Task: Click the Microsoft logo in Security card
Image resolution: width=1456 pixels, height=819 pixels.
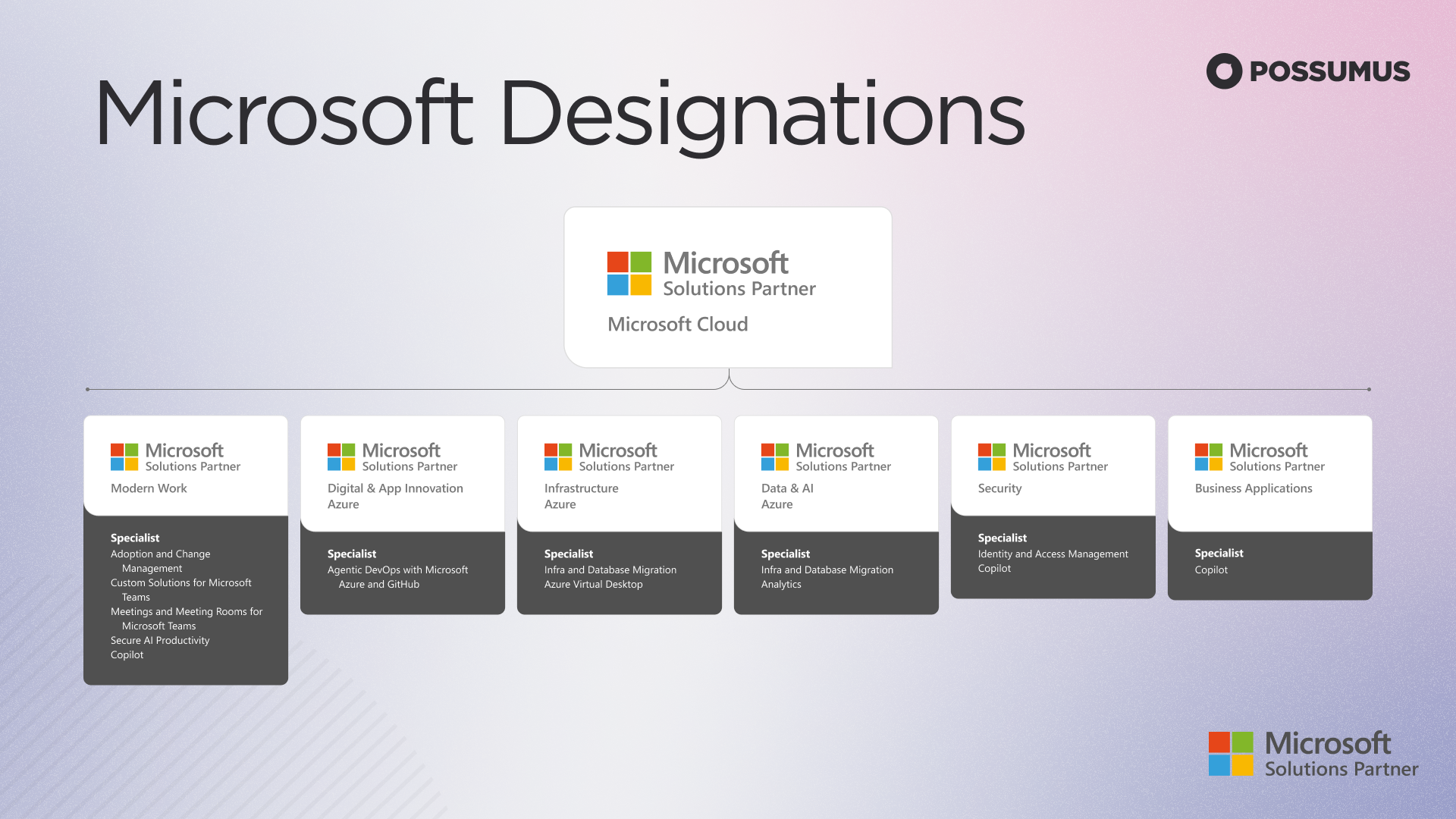Action: tap(992, 457)
